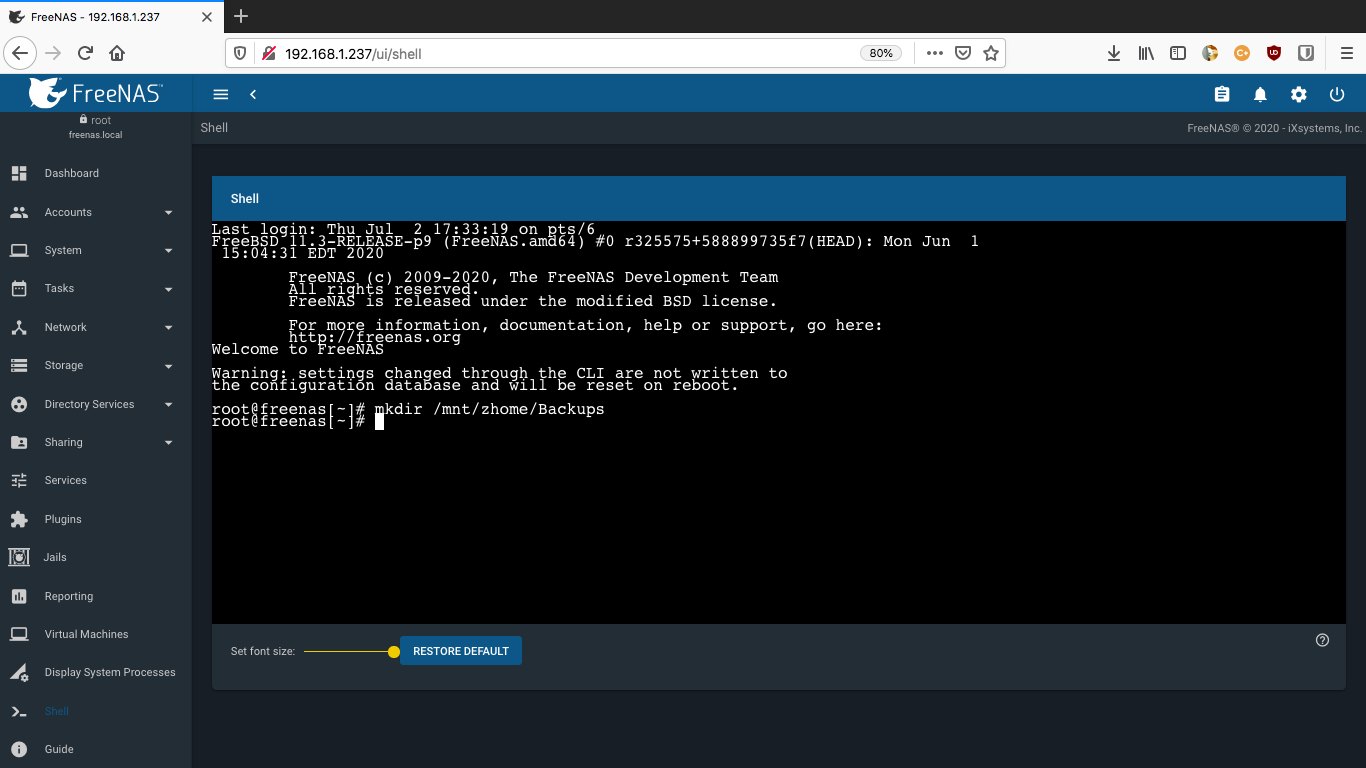The image size is (1366, 768).
Task: Click the shell help question mark icon
Action: [1323, 640]
